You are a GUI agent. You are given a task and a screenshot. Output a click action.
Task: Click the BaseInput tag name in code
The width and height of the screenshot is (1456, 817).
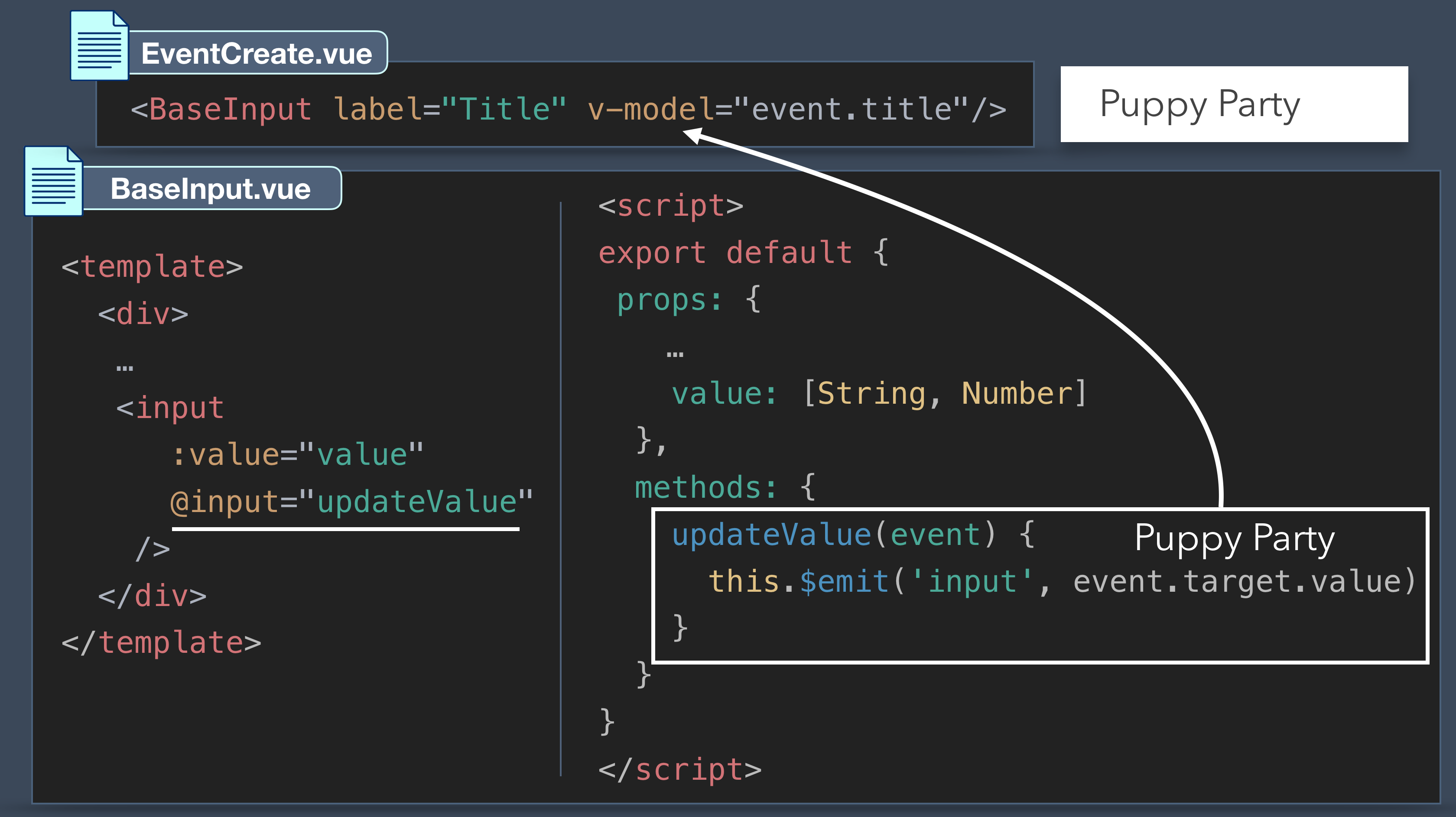pos(230,108)
